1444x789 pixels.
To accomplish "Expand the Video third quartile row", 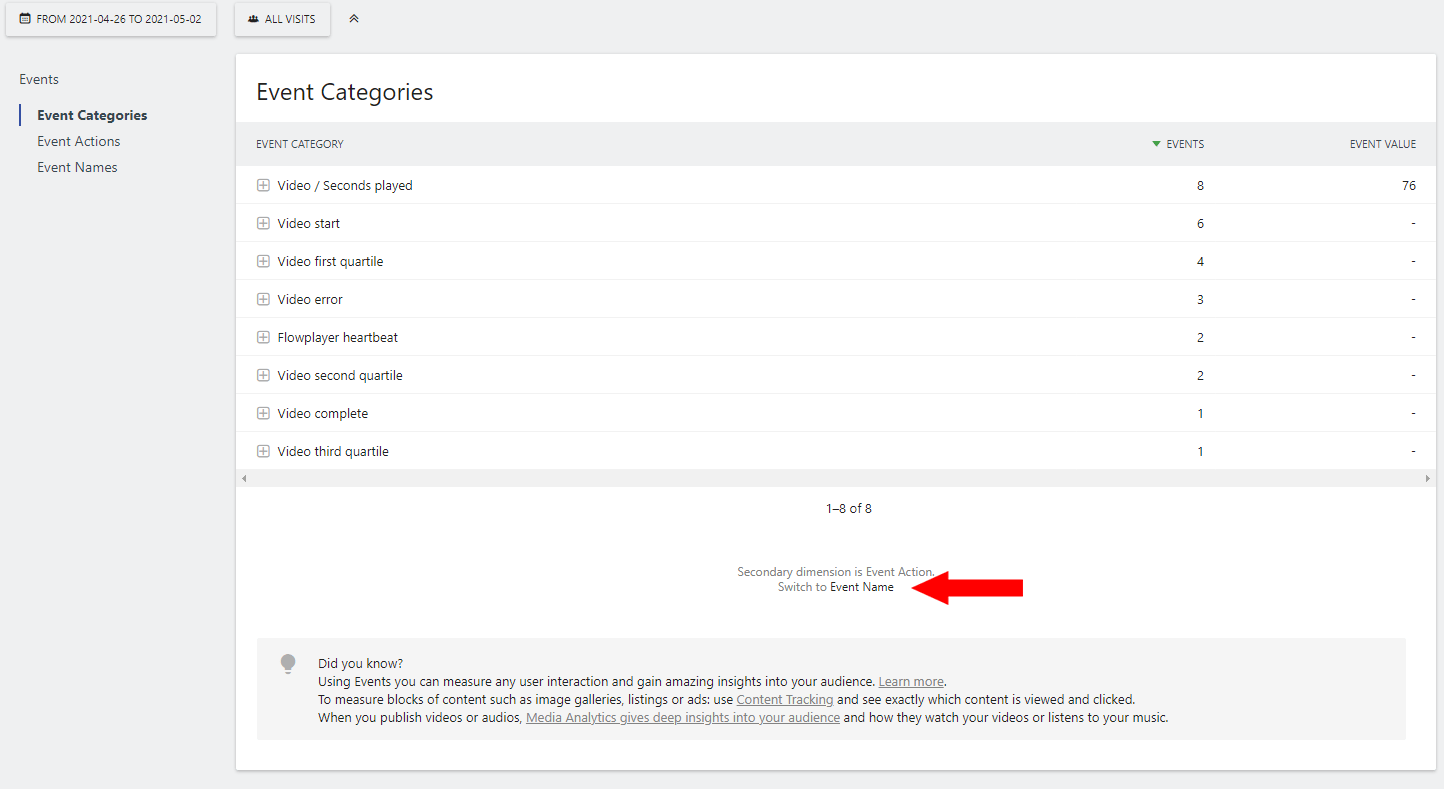I will [263, 451].
